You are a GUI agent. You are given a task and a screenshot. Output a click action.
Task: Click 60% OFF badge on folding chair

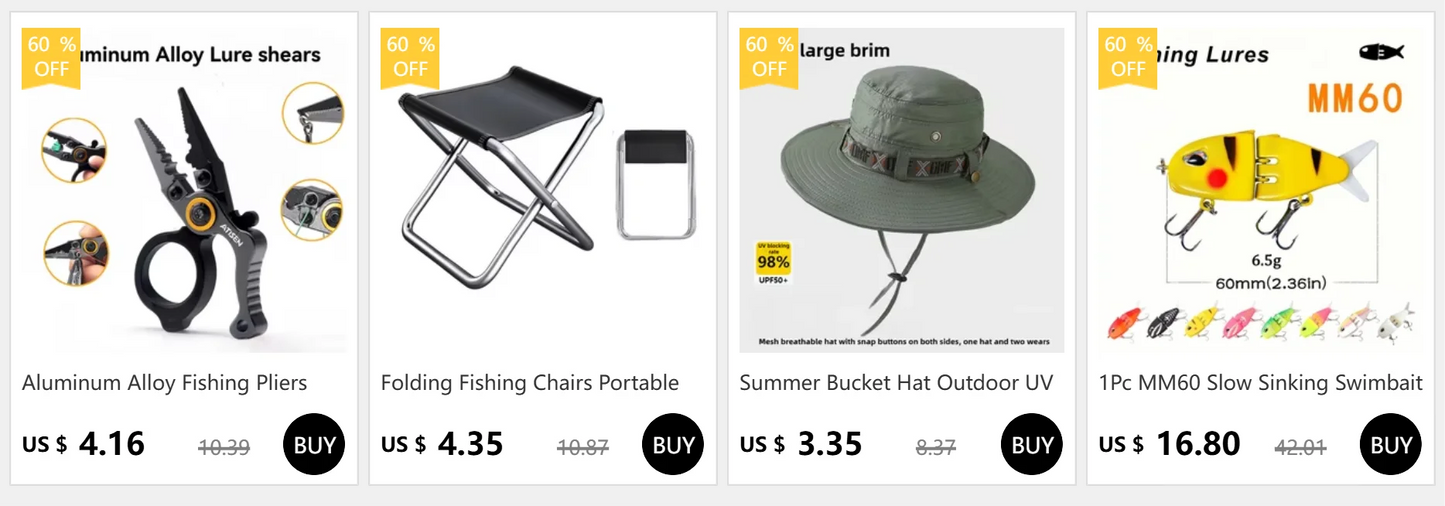click(x=411, y=57)
